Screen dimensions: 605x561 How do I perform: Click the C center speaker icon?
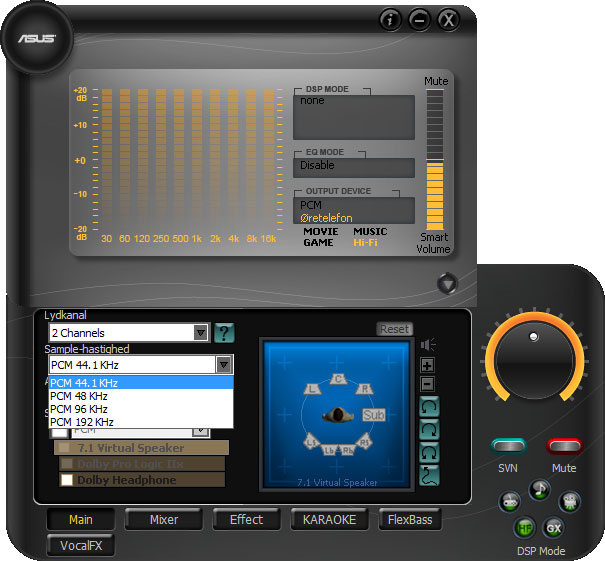[338, 379]
